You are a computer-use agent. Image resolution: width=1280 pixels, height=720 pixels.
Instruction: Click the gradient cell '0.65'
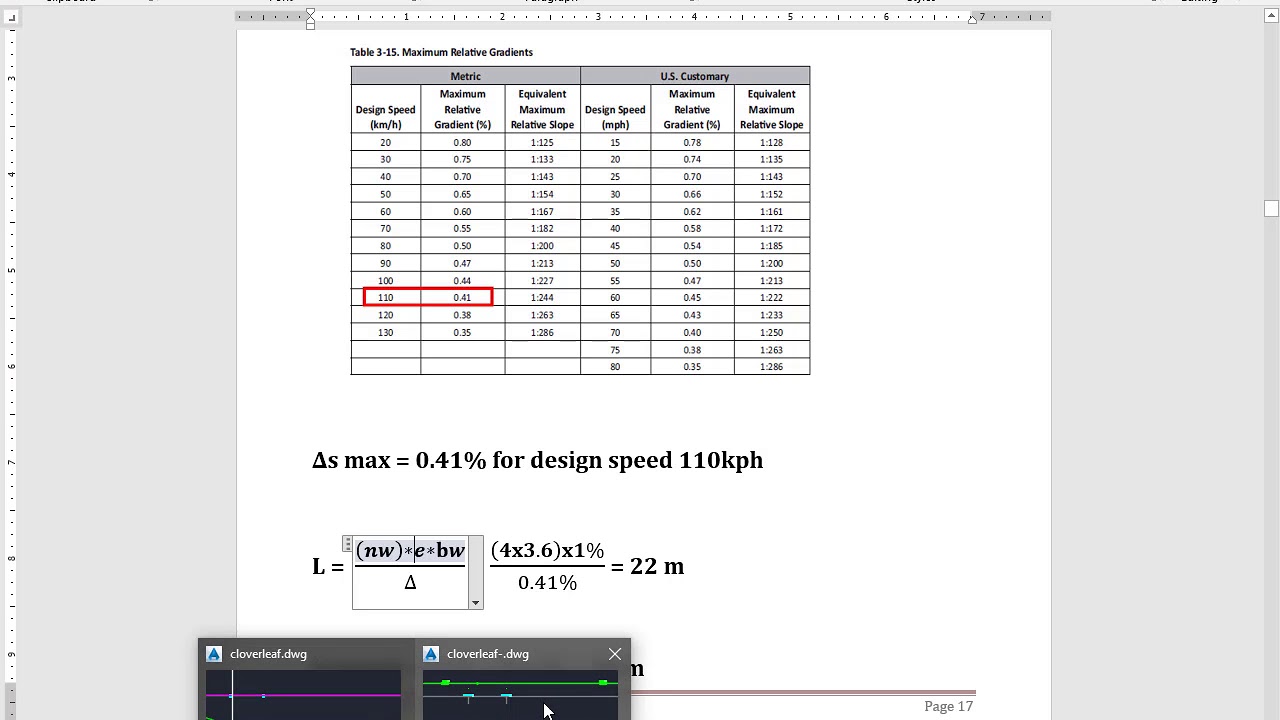[x=462, y=194]
